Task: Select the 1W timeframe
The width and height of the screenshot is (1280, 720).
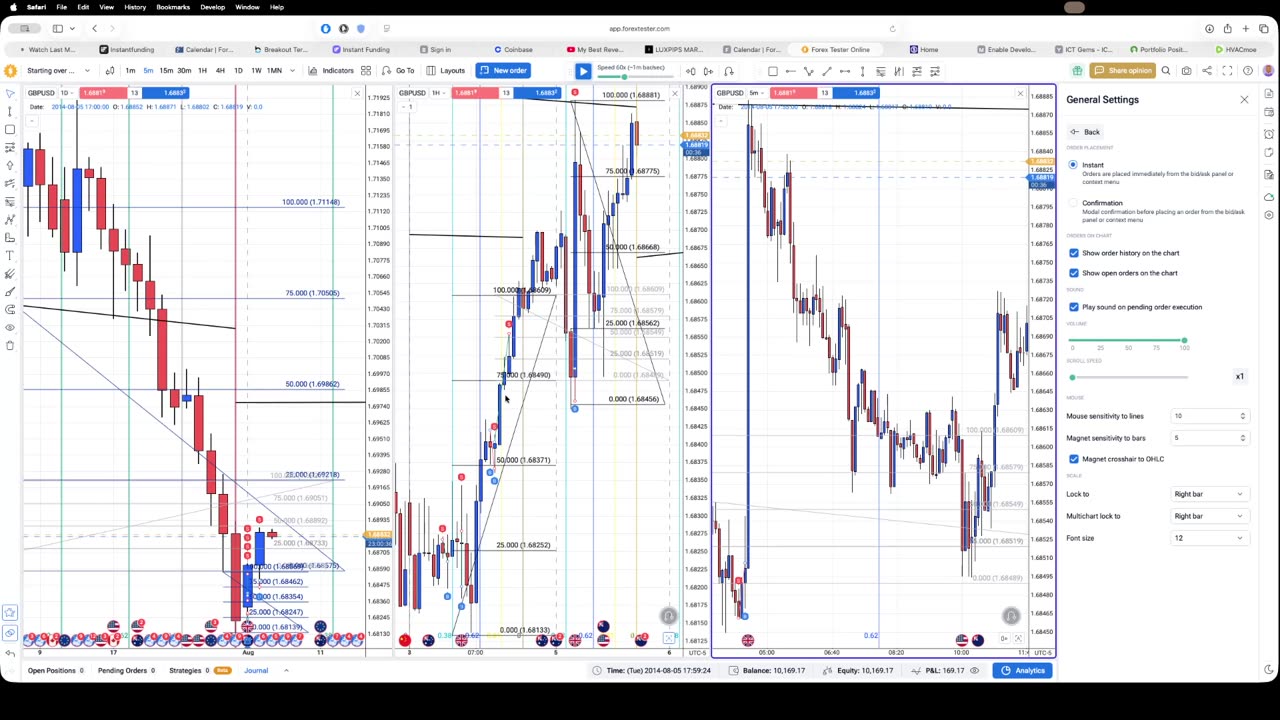Action: point(256,71)
